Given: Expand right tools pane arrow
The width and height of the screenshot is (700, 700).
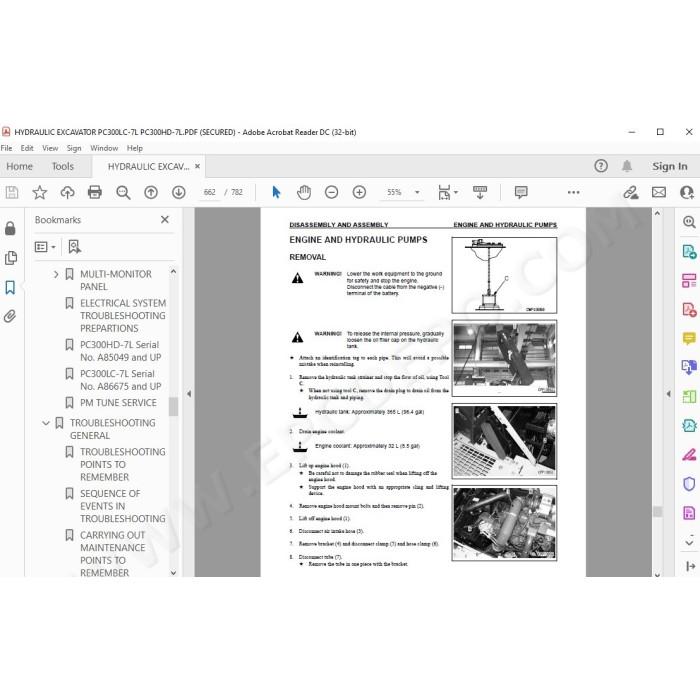Looking at the screenshot, I should click(668, 394).
